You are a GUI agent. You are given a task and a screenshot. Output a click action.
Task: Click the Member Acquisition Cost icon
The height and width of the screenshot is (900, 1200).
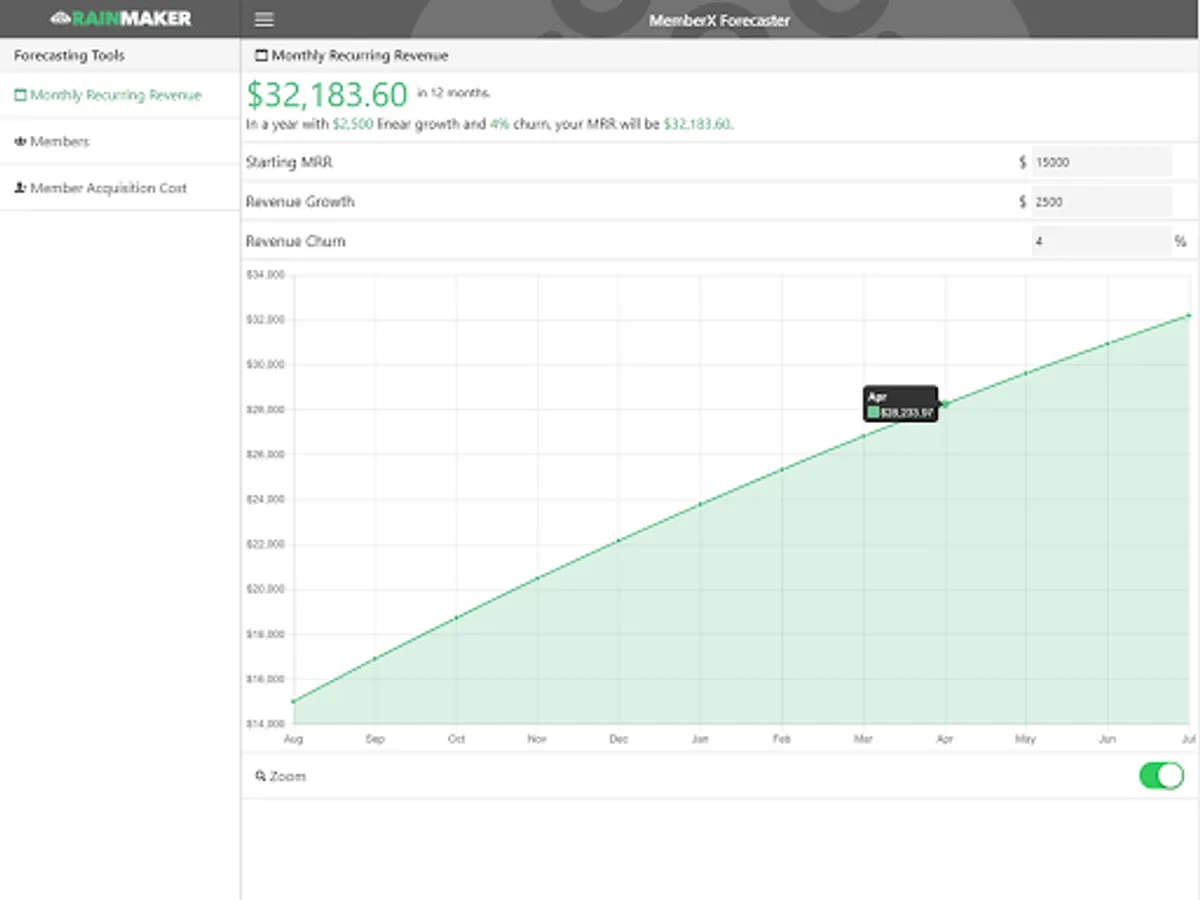click(x=20, y=188)
